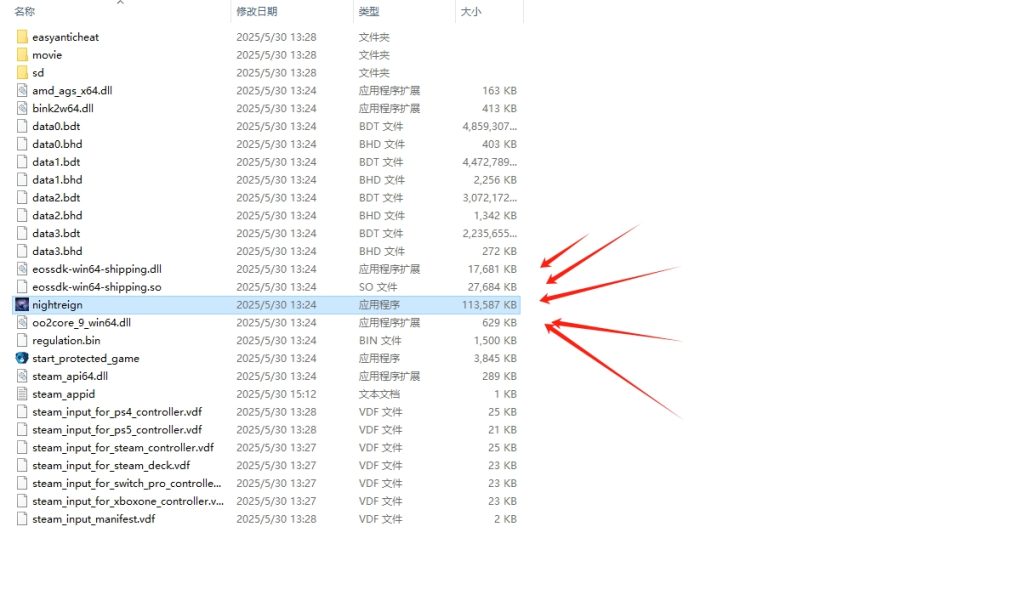The image size is (1024, 606).
Task: Select the file name movie
Action: point(47,55)
